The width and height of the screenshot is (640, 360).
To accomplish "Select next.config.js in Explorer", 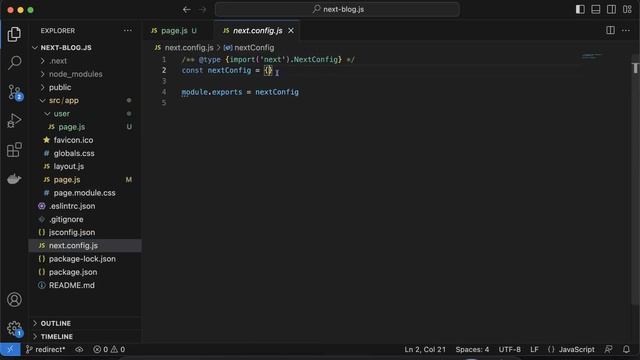I will tap(85, 246).
